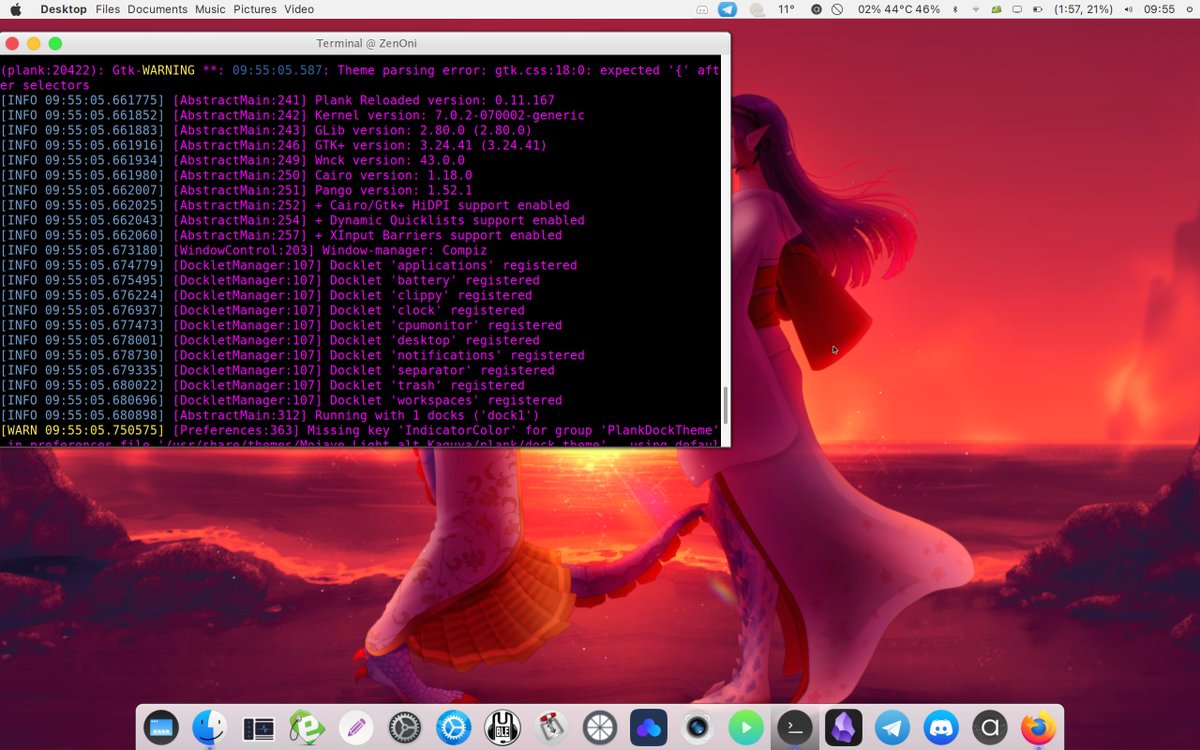The width and height of the screenshot is (1200, 750).
Task: Open the camera lens app in dock
Action: (x=697, y=727)
